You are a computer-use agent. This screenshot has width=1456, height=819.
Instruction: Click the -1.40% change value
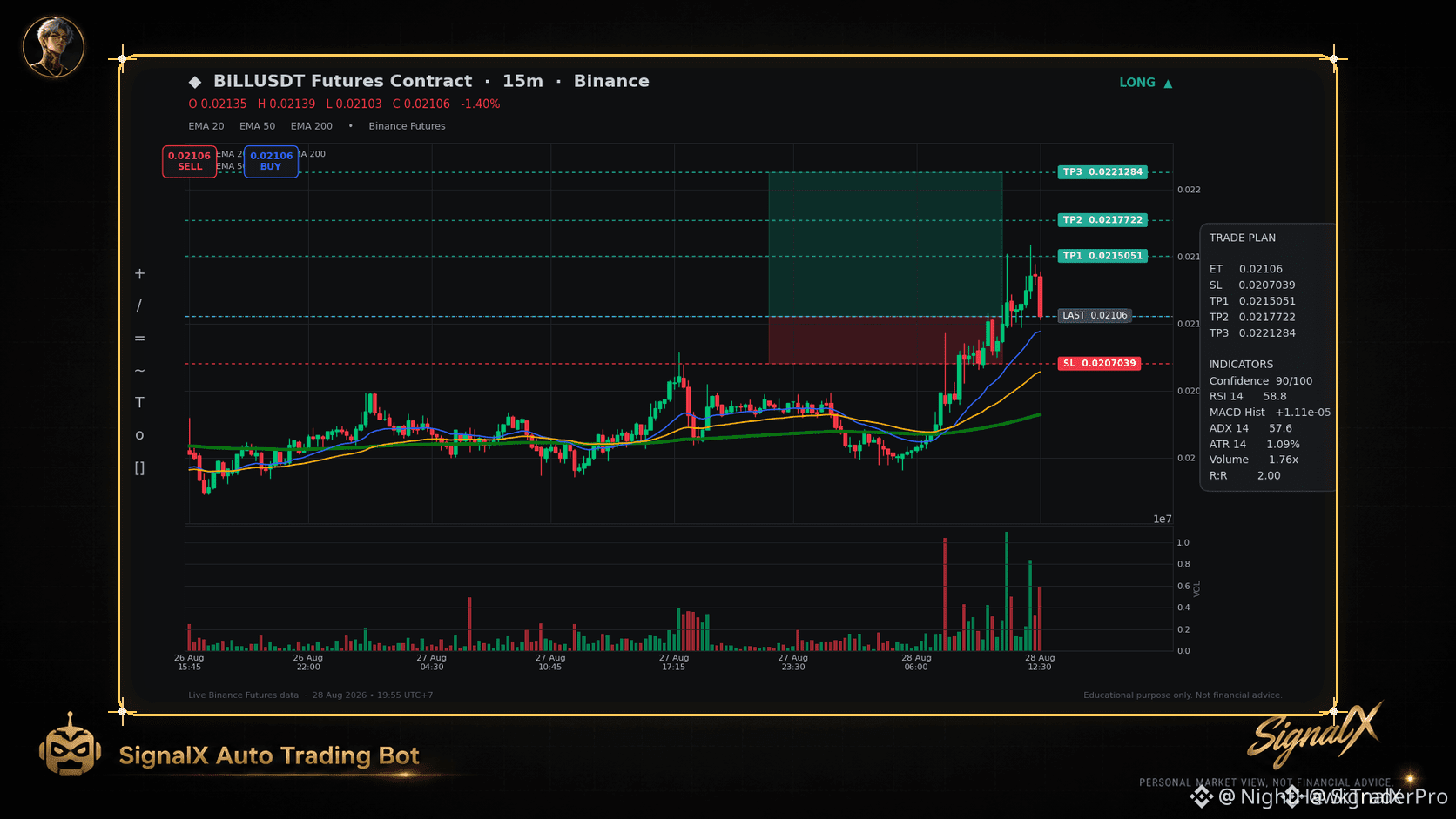pyautogui.click(x=481, y=104)
